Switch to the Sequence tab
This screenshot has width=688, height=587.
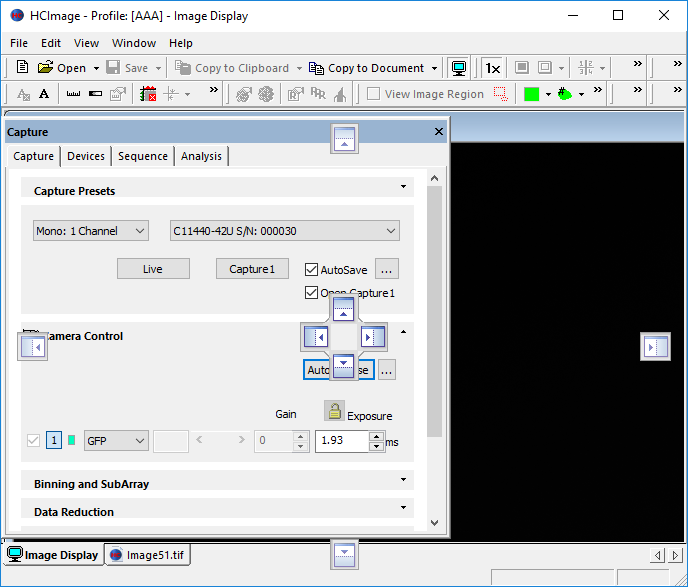tap(143, 156)
